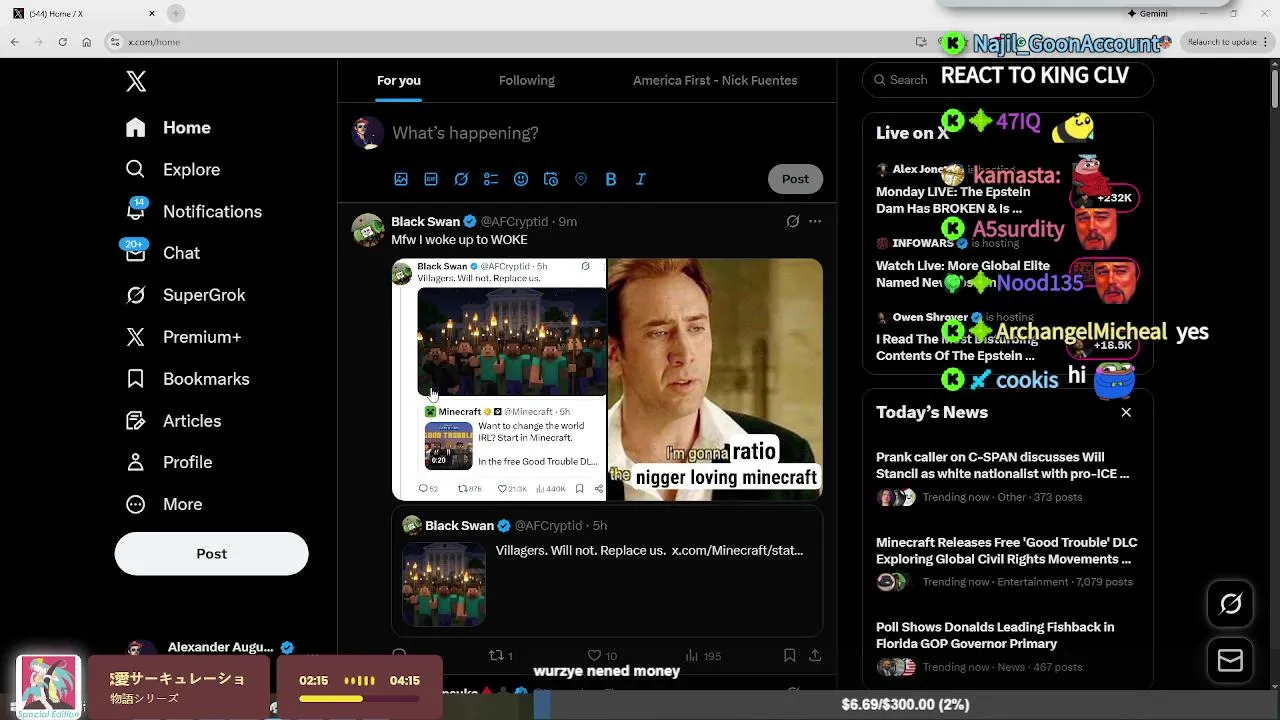Toggle italic text in composer
Screen dimensions: 1280x720
(x=641, y=179)
